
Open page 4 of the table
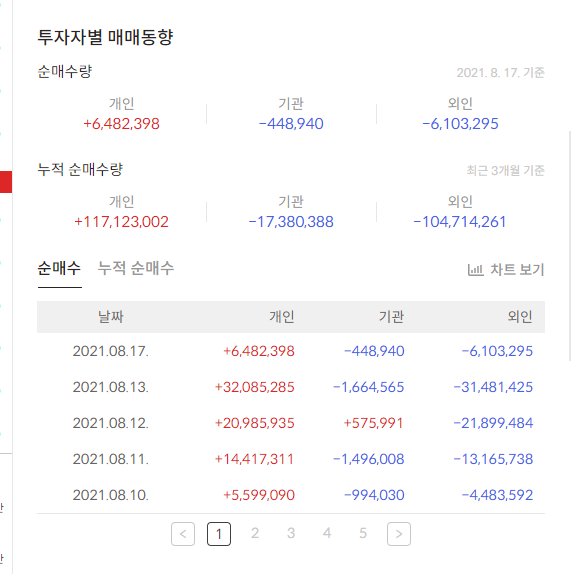coord(327,533)
